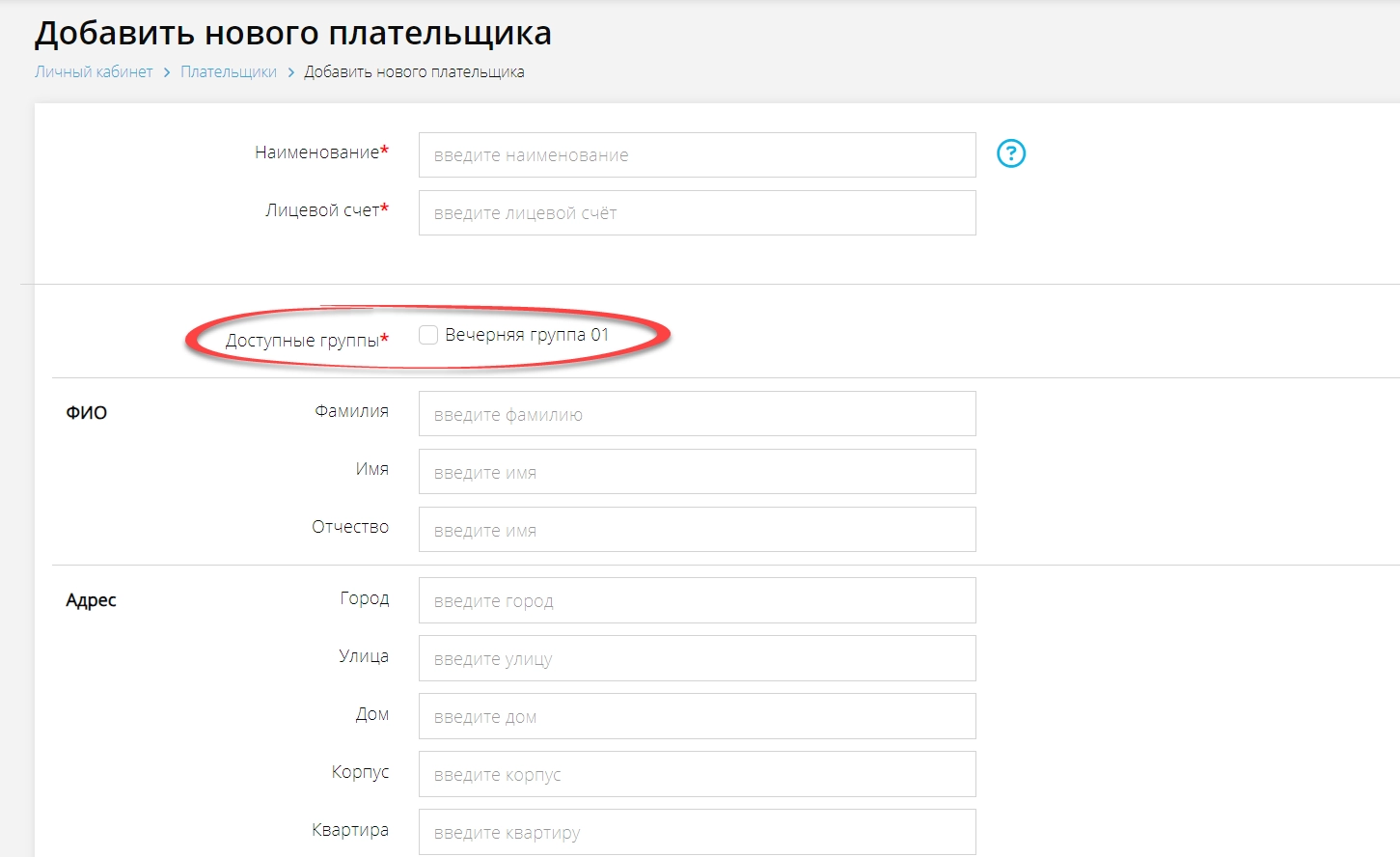The width and height of the screenshot is (1400, 857).
Task: Focus the Дом input field
Action: [697, 716]
